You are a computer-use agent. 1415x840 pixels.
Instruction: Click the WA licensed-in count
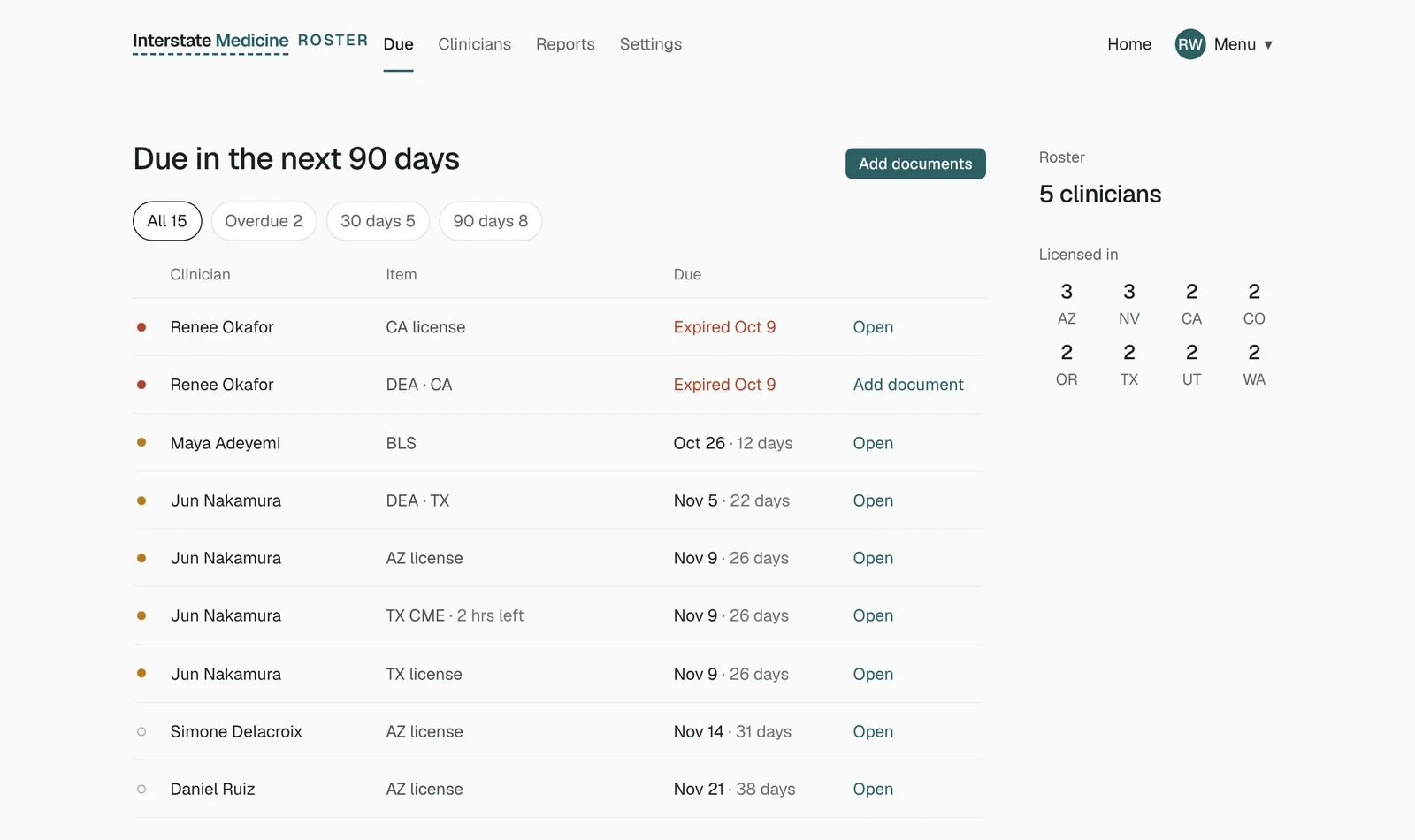1254,364
